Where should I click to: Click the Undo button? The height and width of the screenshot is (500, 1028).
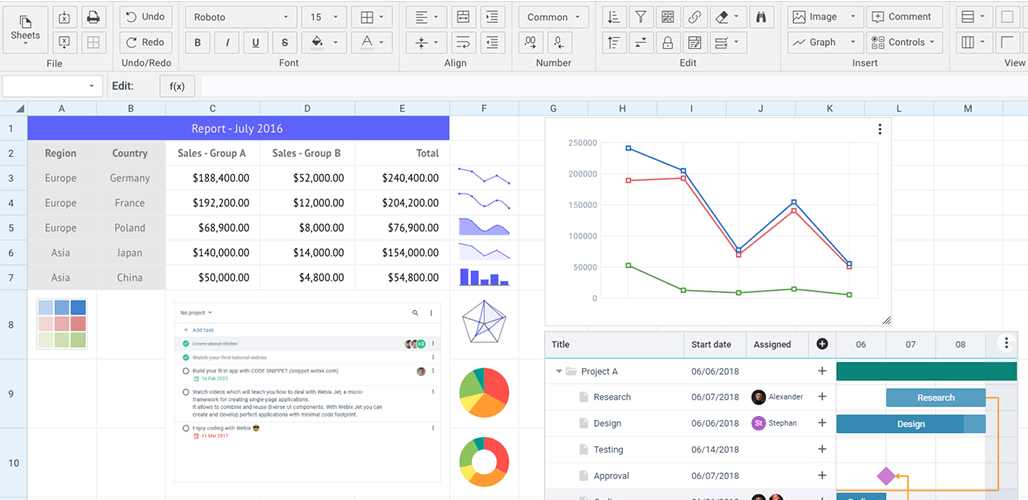point(145,17)
